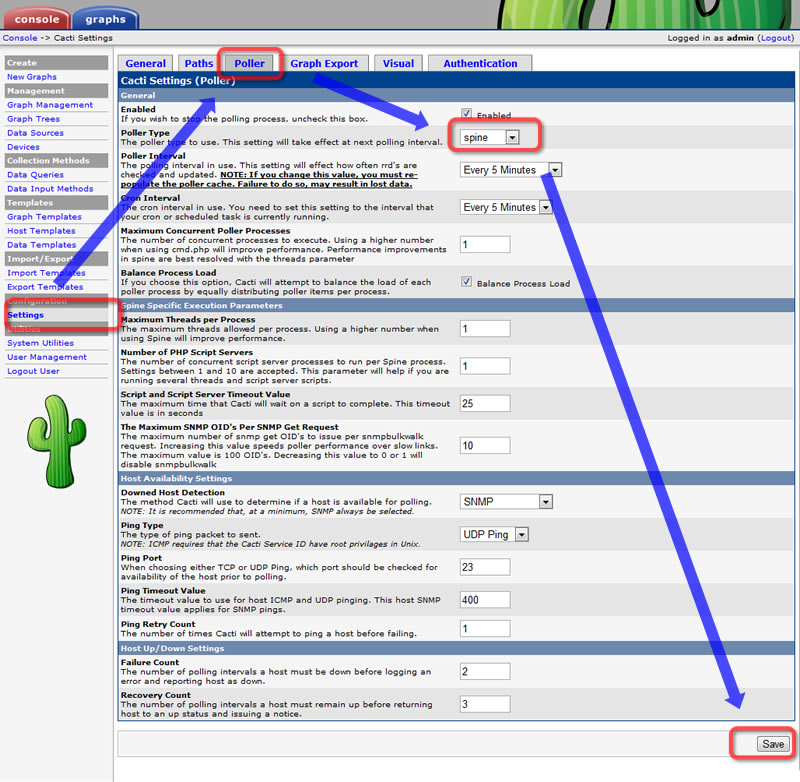Open Import Templates link
800x782 pixels.
(x=46, y=273)
